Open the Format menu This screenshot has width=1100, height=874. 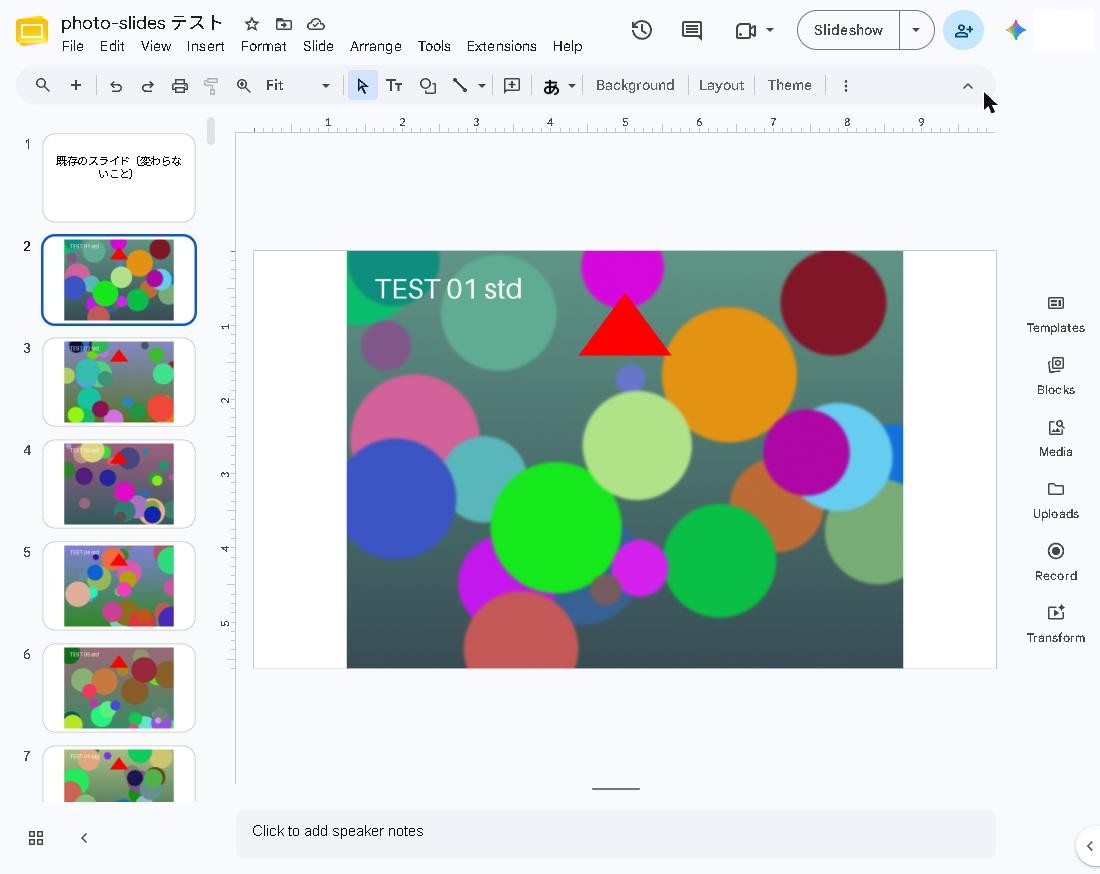click(x=263, y=46)
